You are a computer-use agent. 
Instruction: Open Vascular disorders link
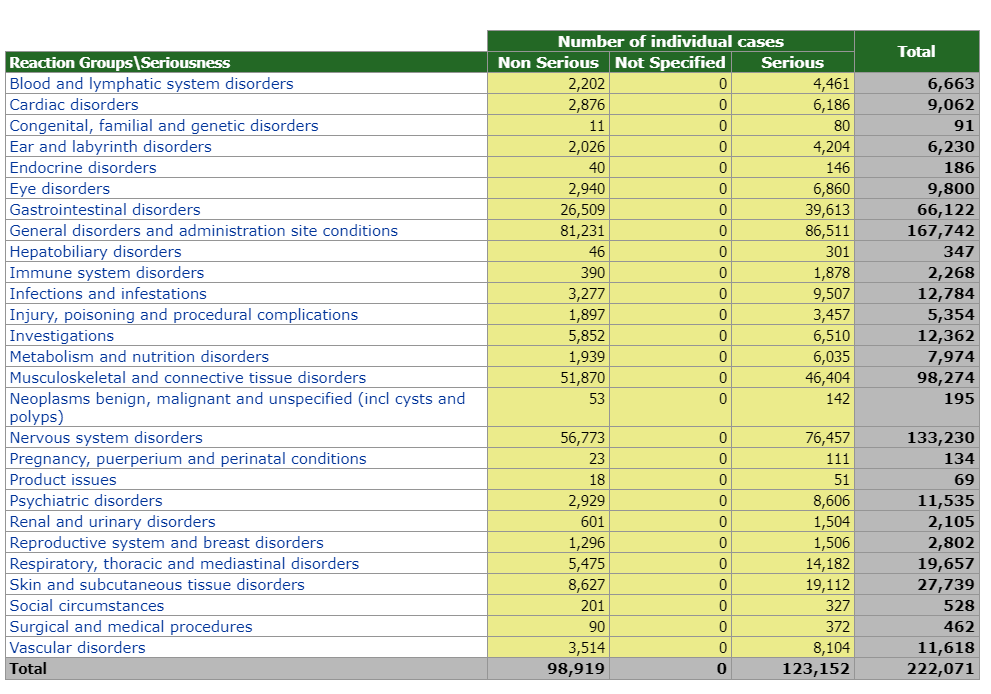(77, 648)
